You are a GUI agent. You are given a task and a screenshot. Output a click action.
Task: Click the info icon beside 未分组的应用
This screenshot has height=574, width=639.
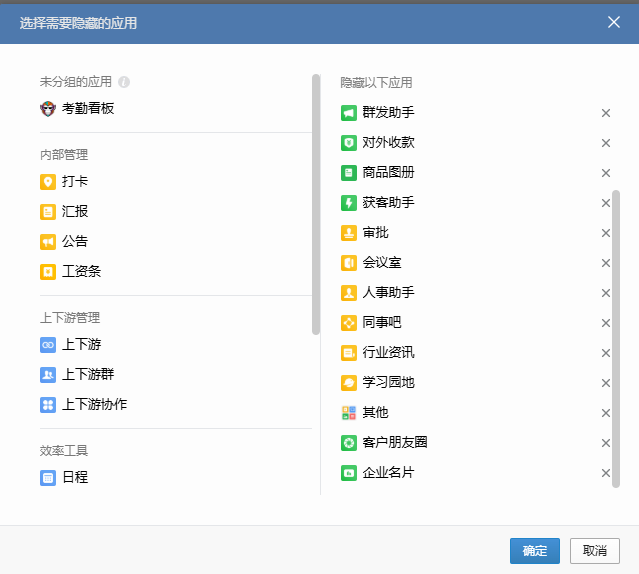[124, 82]
